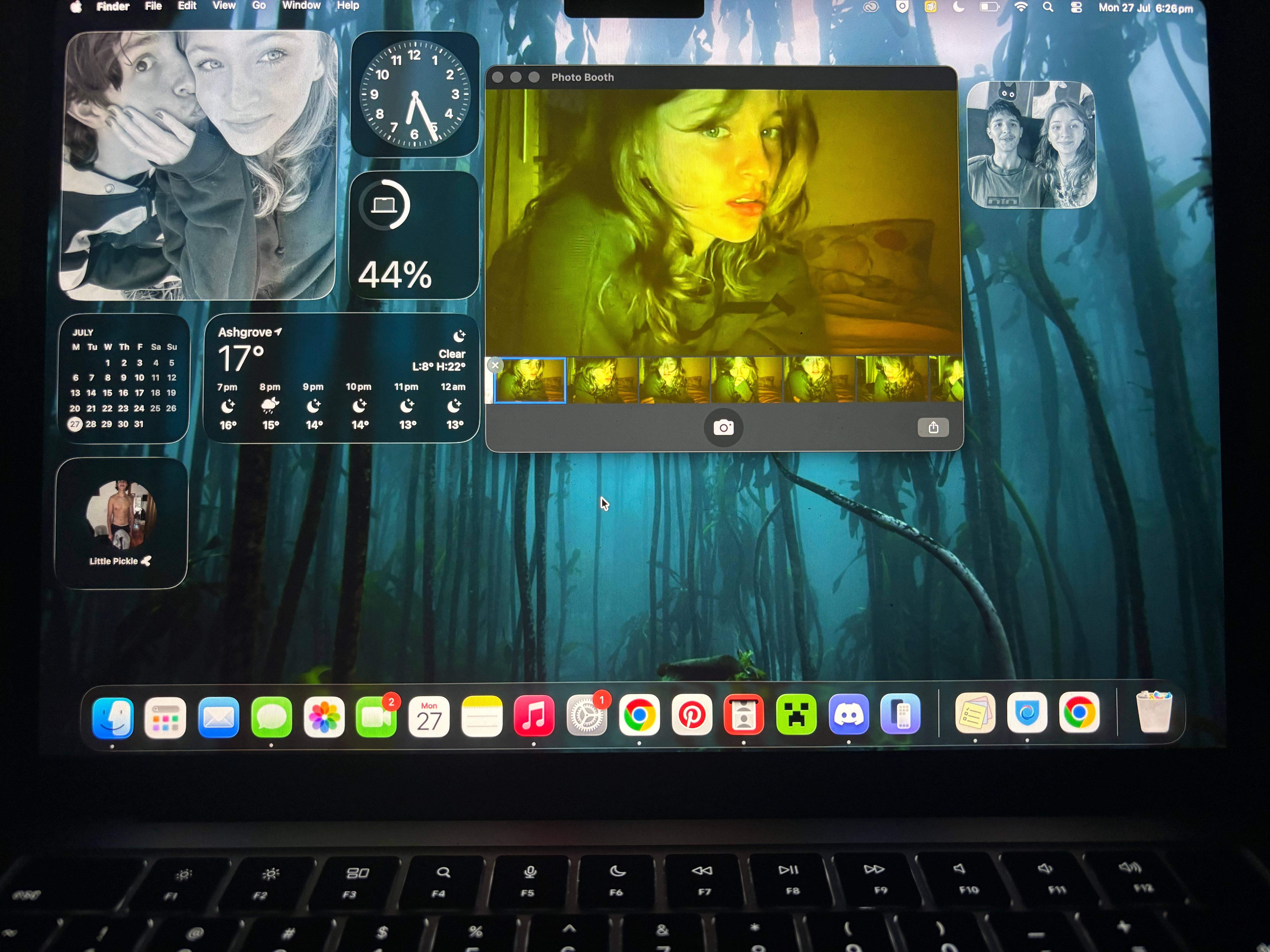Image resolution: width=1270 pixels, height=952 pixels.
Task: Click the small photo widget right of Photo Booth
Action: coord(1032,145)
